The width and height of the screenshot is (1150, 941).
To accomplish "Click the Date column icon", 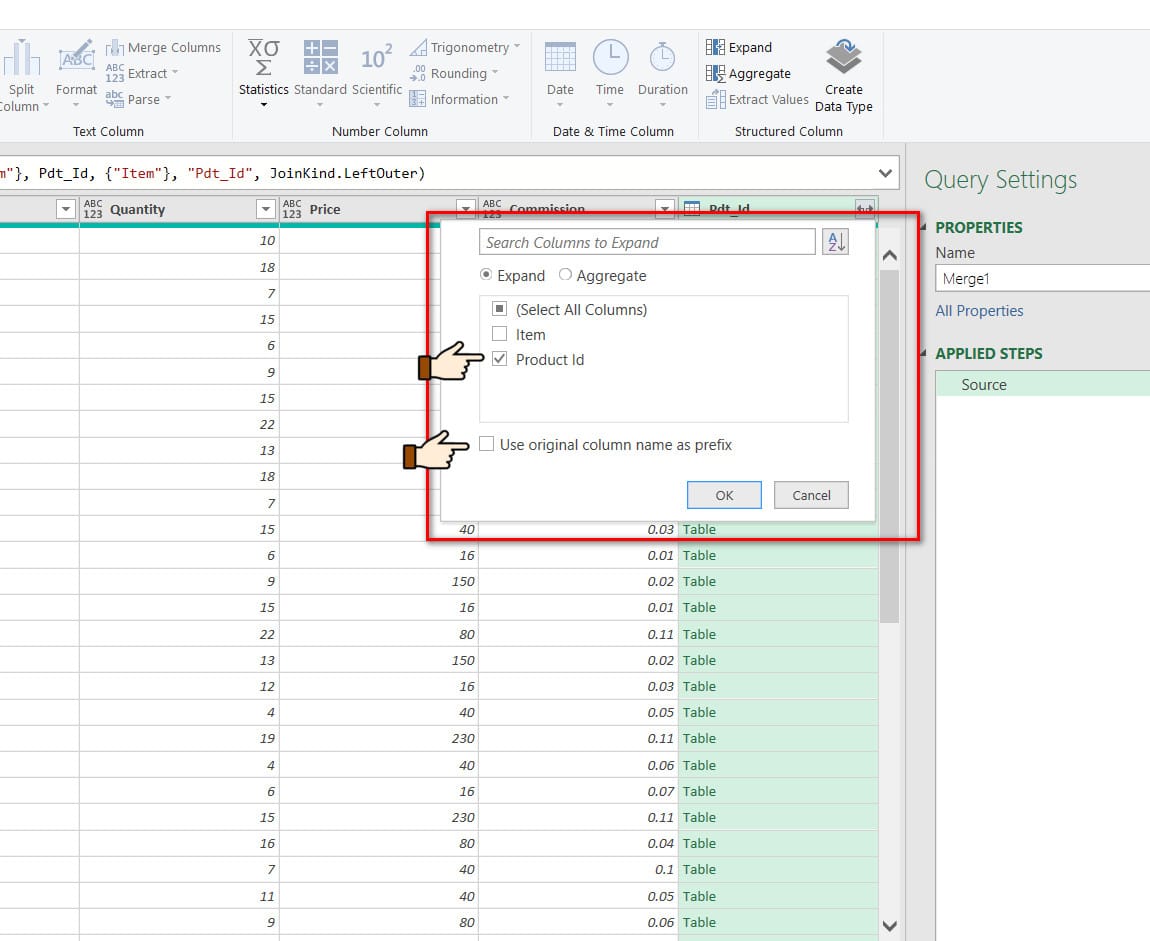I will tap(560, 59).
